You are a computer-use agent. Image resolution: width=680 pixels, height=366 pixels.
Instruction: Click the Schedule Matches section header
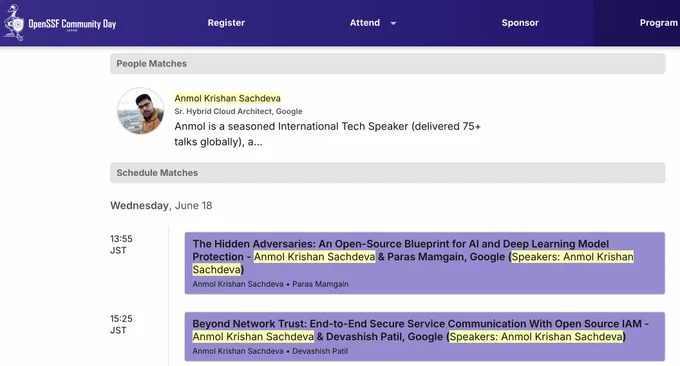387,173
